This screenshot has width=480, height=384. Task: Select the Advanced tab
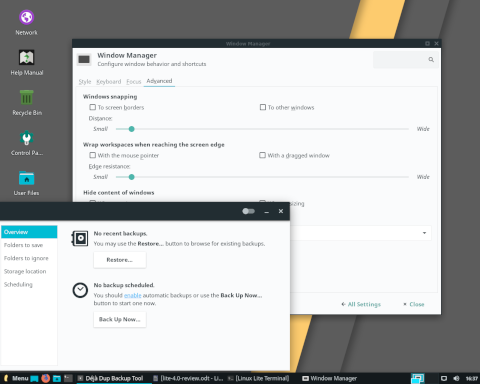coord(159,81)
